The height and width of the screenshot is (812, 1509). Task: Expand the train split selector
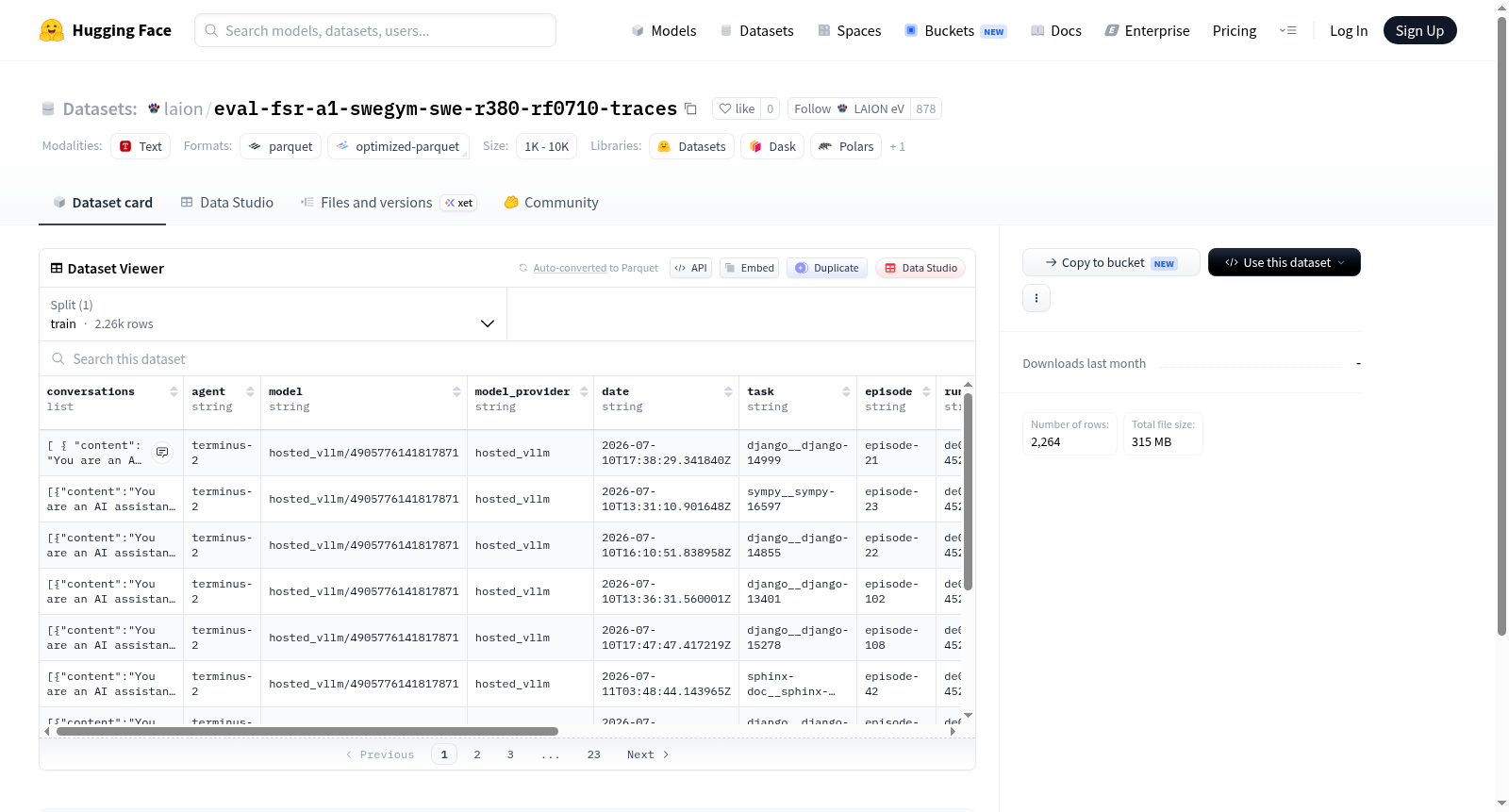tap(273, 314)
